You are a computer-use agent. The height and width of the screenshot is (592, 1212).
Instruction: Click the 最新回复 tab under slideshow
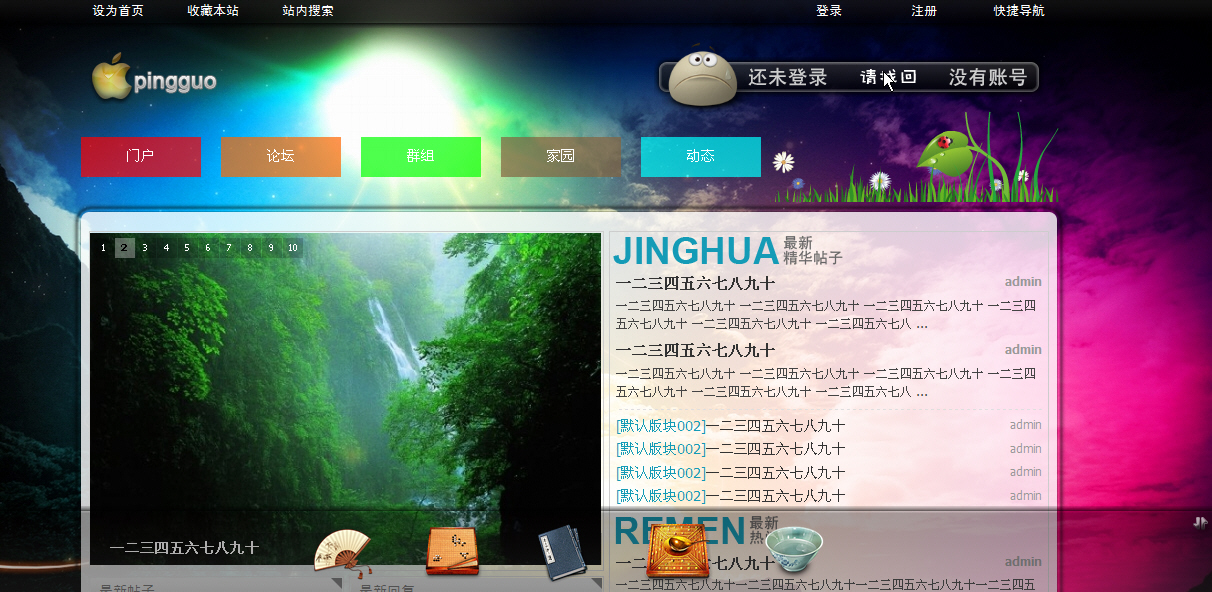(387, 588)
